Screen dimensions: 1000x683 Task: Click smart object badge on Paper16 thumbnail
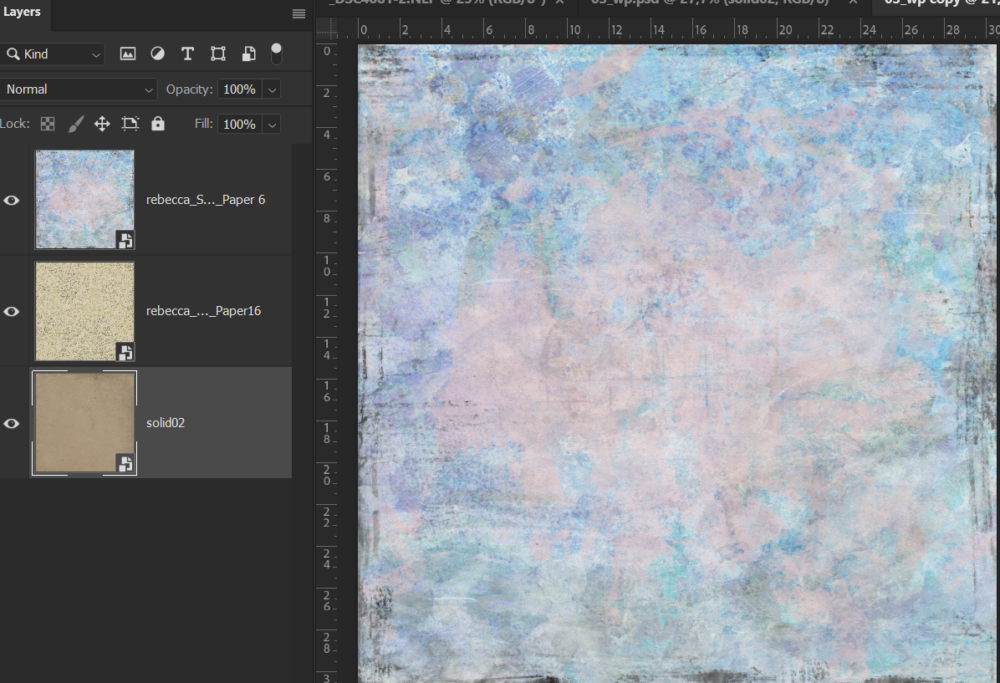point(126,351)
